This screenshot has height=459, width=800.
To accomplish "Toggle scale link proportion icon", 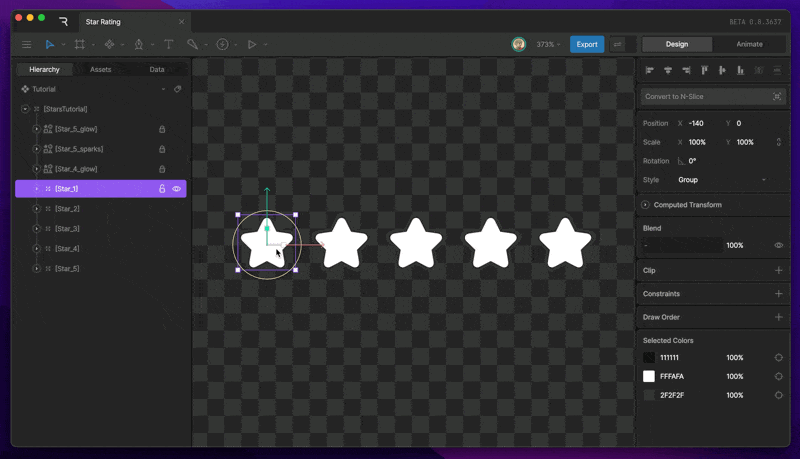I will 779,142.
